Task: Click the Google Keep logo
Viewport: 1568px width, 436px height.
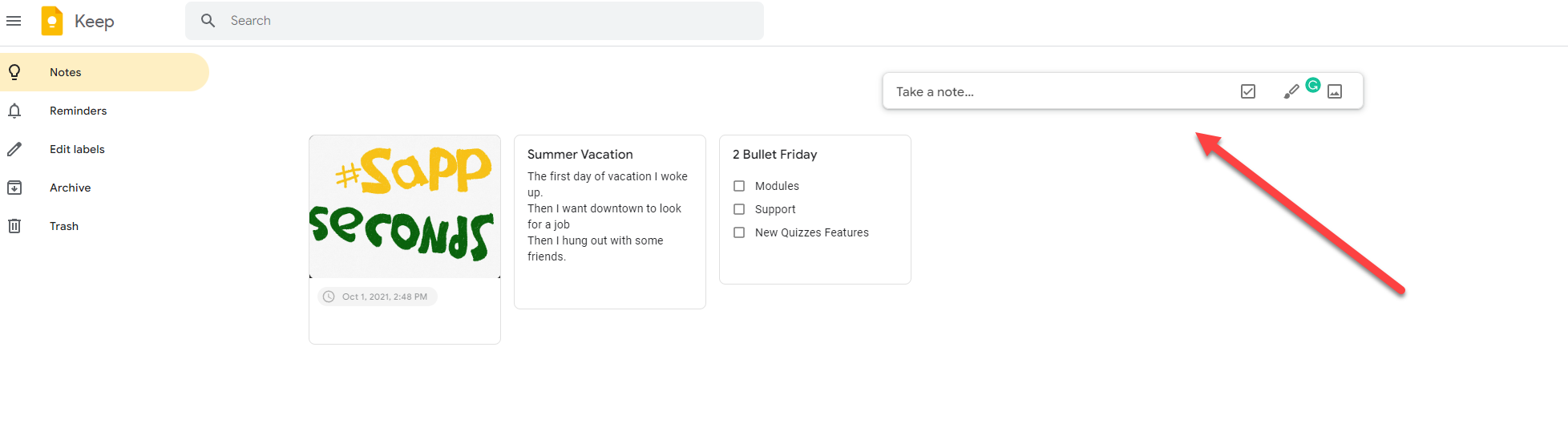Action: [x=52, y=21]
